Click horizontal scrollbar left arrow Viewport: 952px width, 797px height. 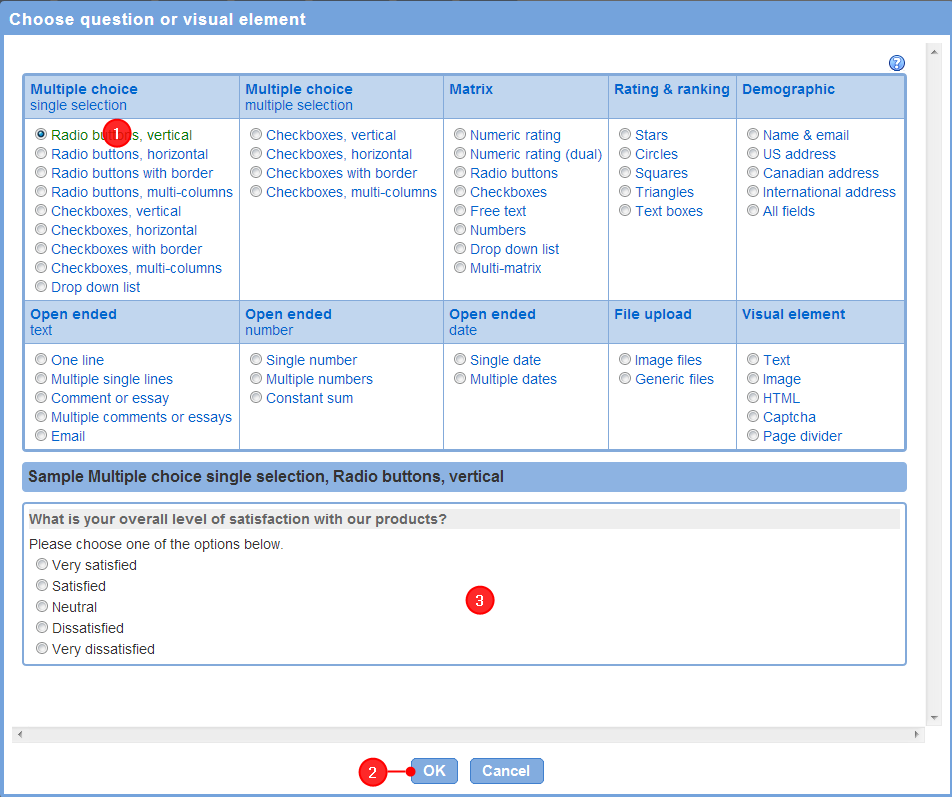point(20,734)
